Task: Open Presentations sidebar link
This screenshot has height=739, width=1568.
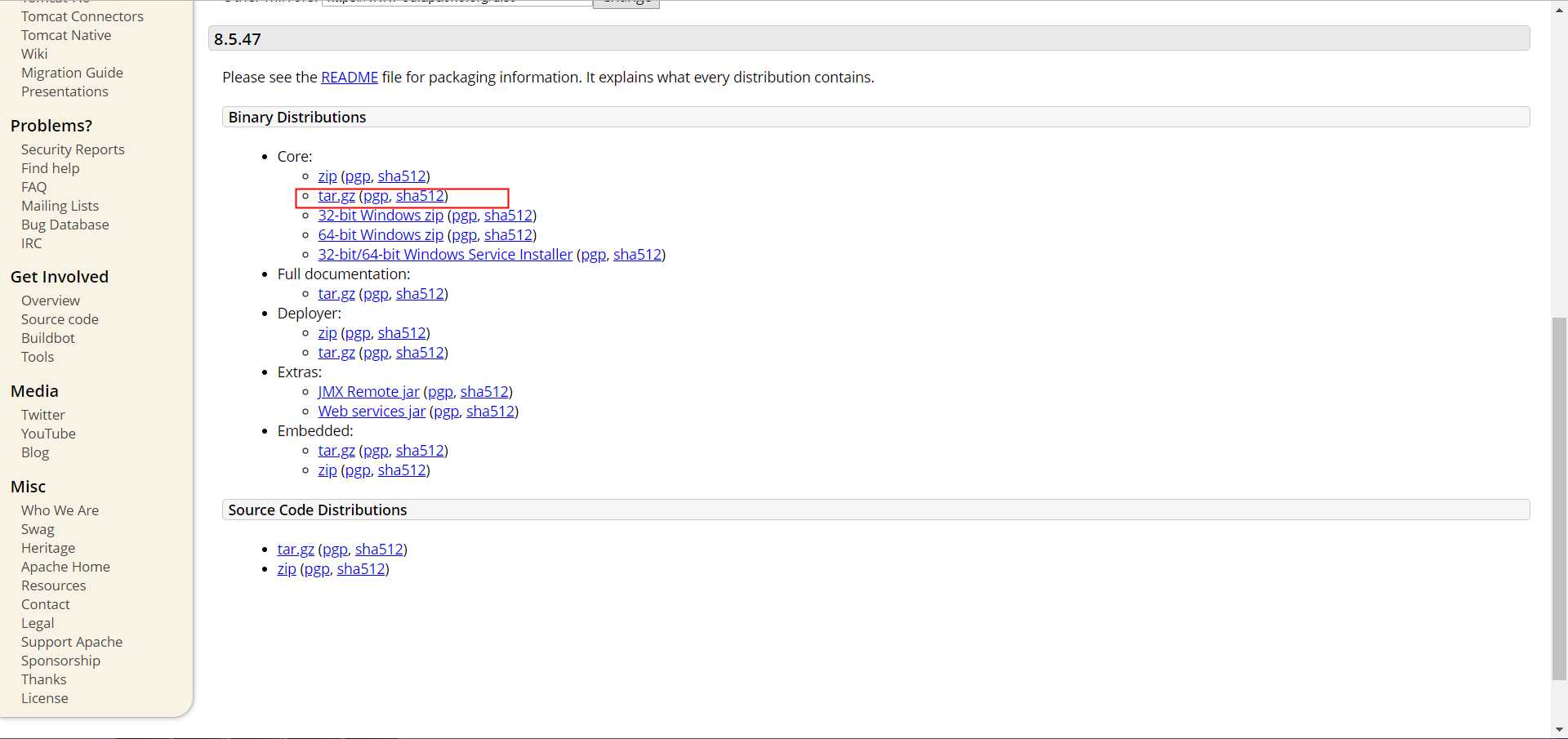Action: (x=65, y=91)
